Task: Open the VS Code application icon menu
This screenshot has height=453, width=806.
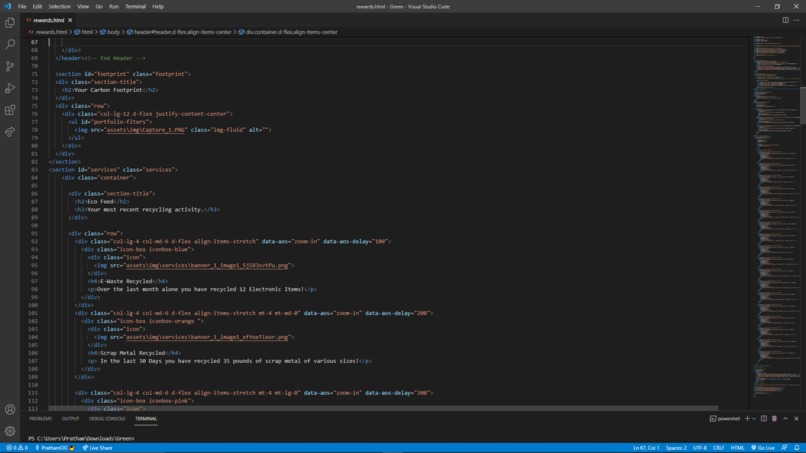Action: [7, 7]
